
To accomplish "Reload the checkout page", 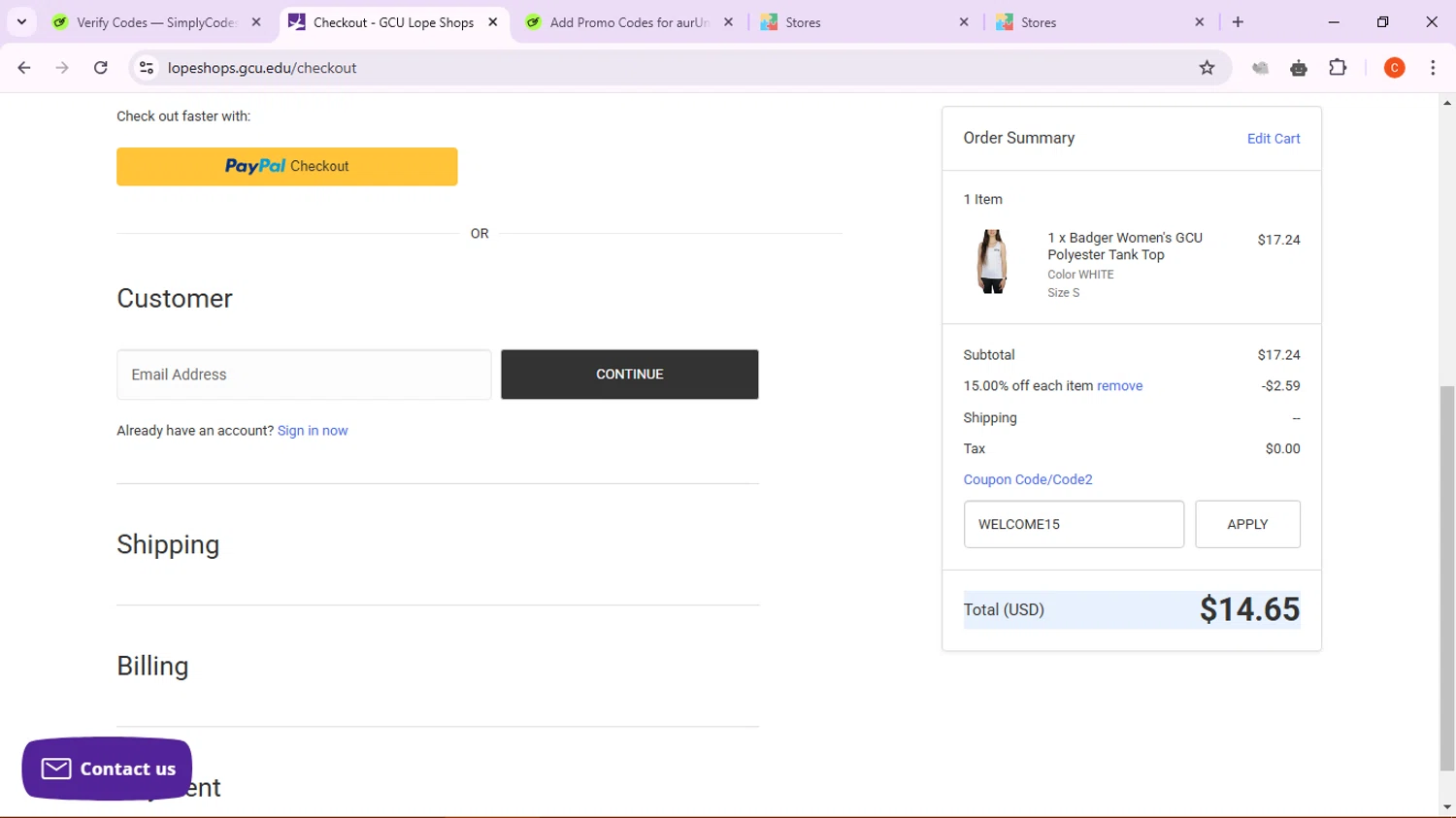I will click(101, 68).
